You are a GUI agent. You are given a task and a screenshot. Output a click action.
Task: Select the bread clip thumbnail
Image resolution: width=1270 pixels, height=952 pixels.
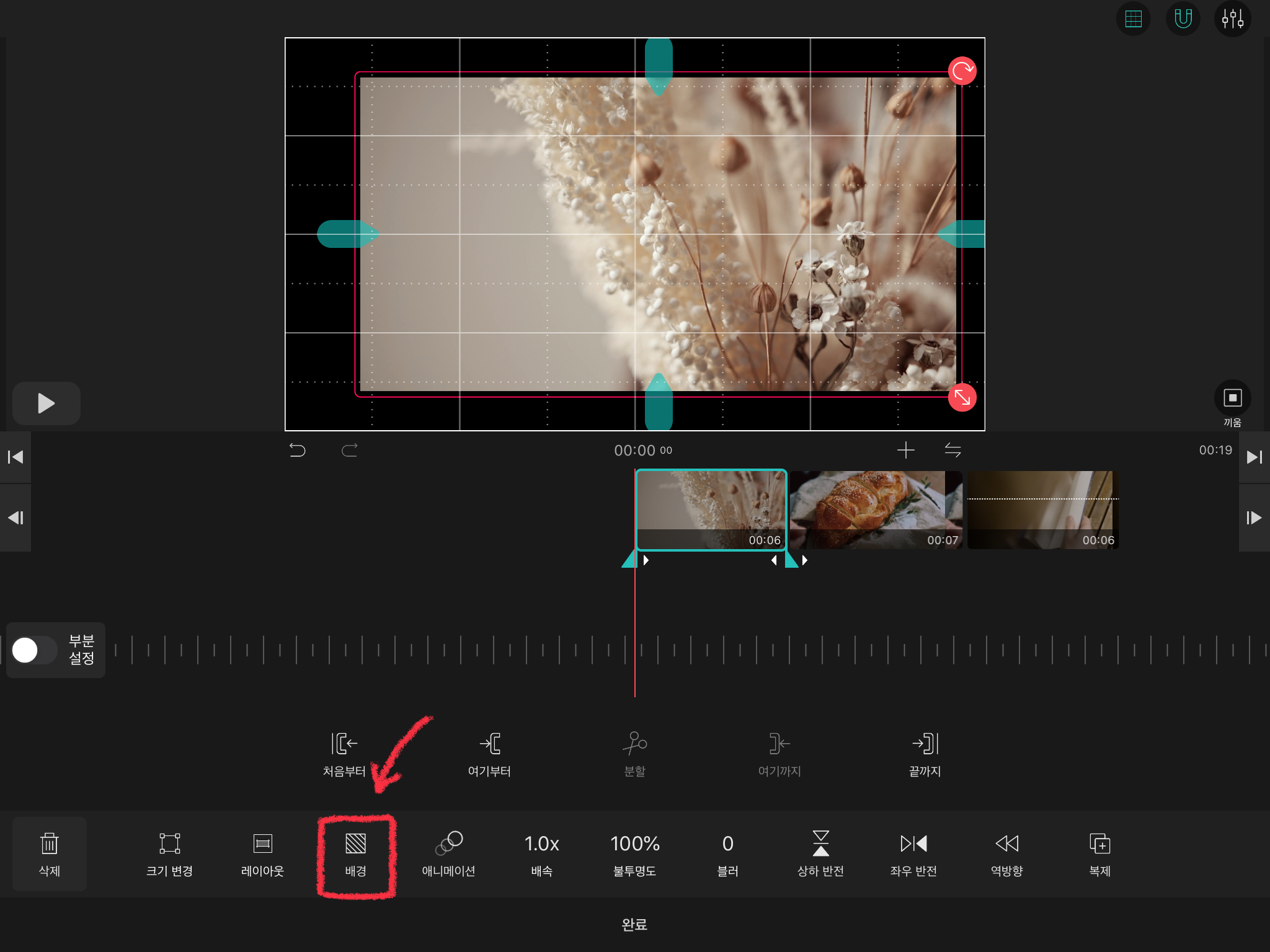click(875, 509)
